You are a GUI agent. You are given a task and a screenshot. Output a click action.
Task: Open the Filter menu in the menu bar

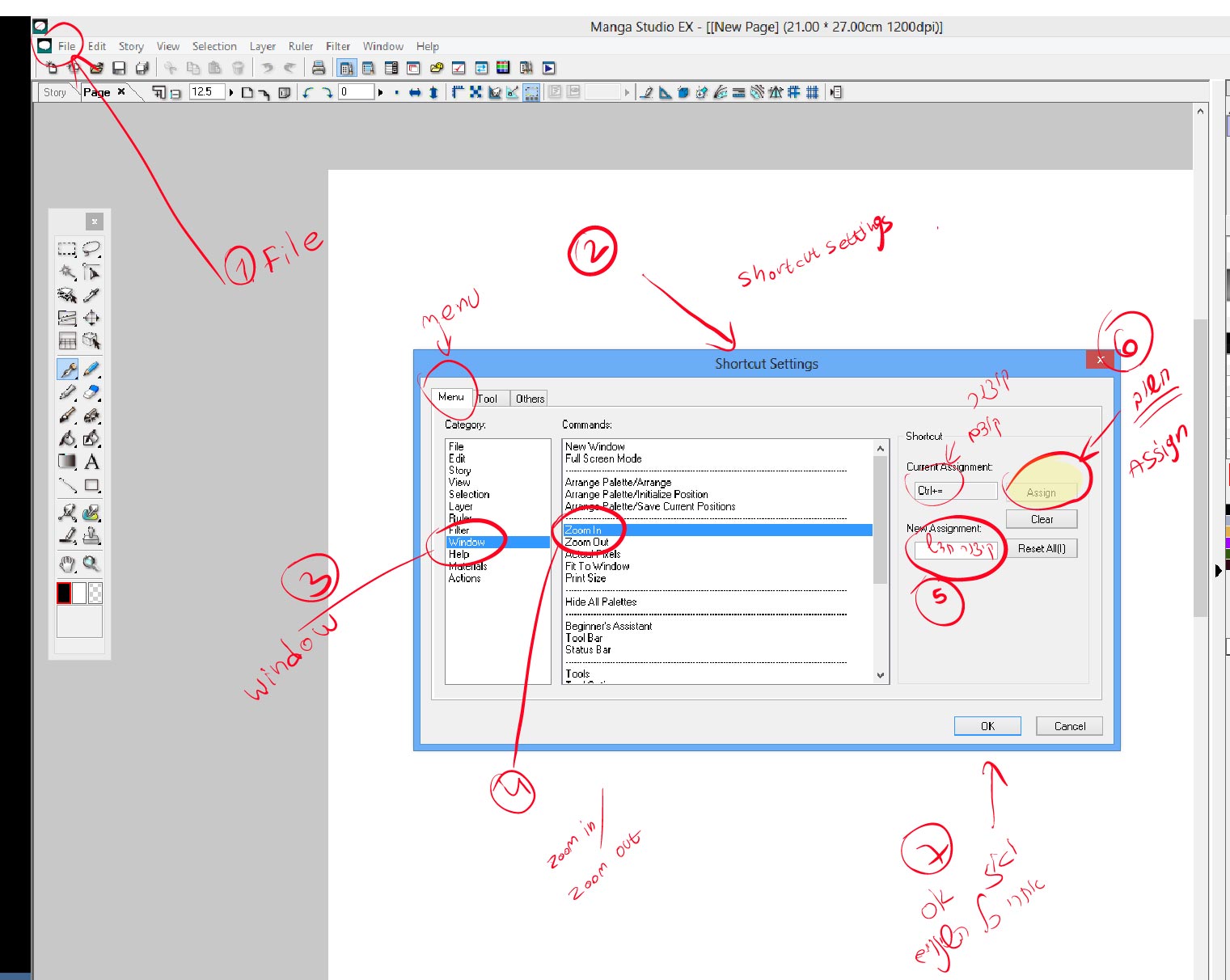pyautogui.click(x=338, y=46)
